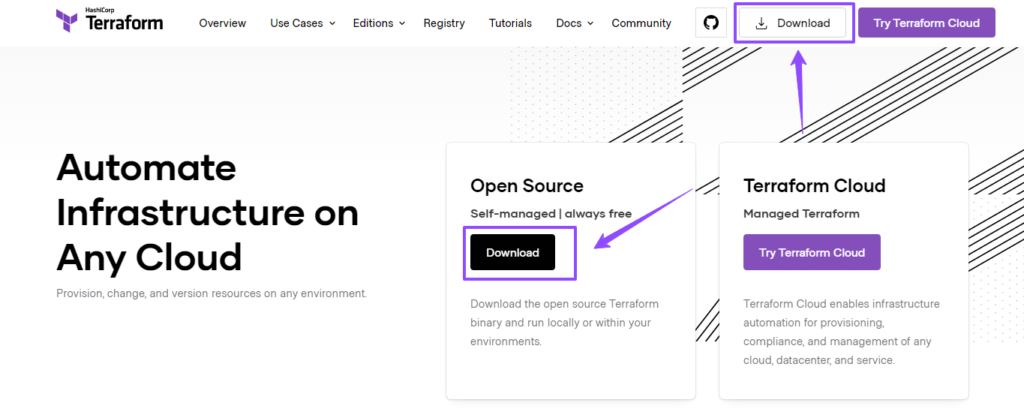Click 'Managed Terraform' subtitle text

pyautogui.click(x=801, y=214)
